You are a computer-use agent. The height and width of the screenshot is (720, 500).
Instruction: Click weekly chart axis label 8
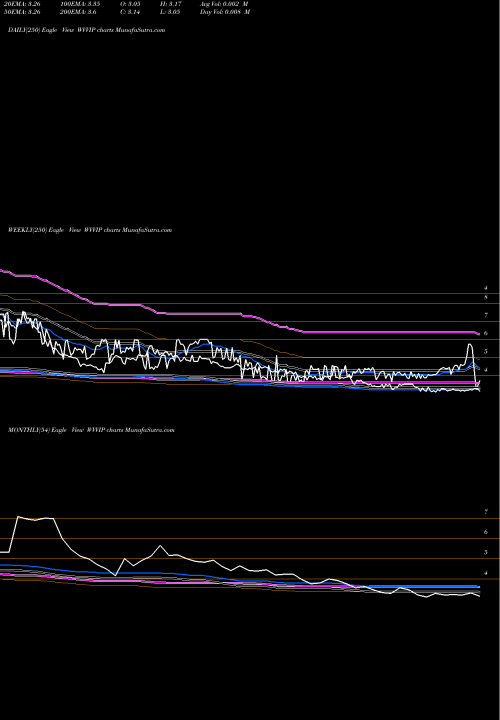(x=486, y=297)
